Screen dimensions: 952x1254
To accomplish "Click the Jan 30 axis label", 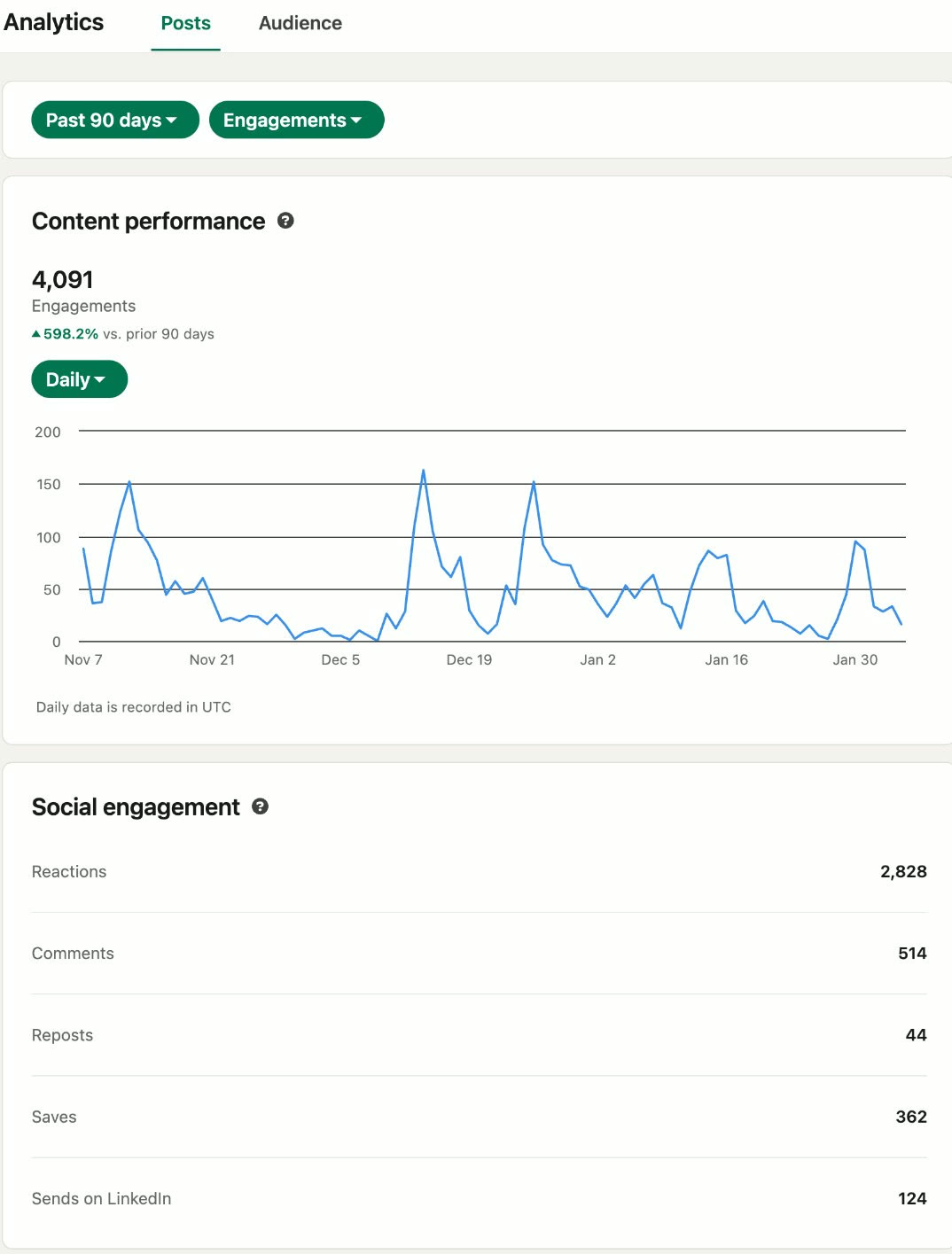I will [x=854, y=659].
